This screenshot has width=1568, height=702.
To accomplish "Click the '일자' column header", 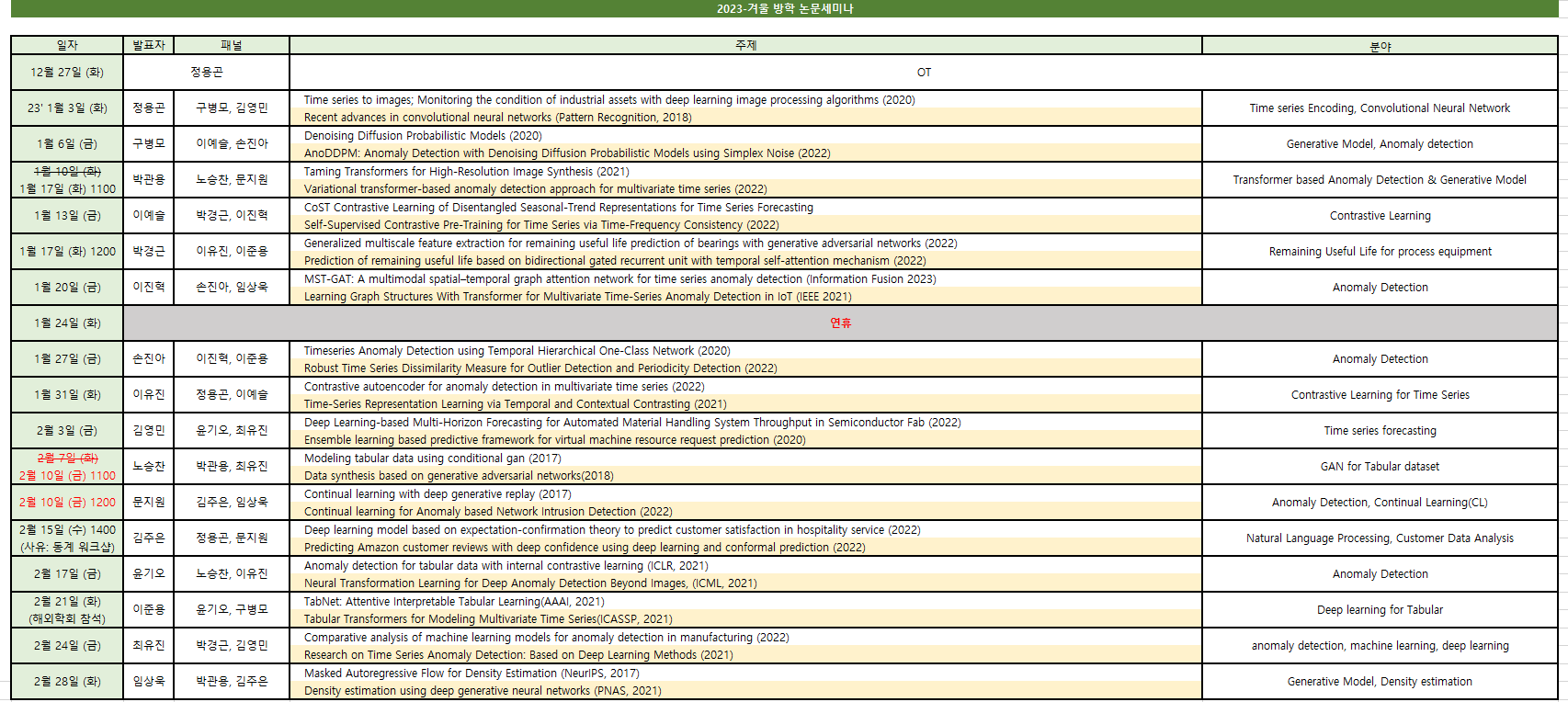I will [x=67, y=45].
